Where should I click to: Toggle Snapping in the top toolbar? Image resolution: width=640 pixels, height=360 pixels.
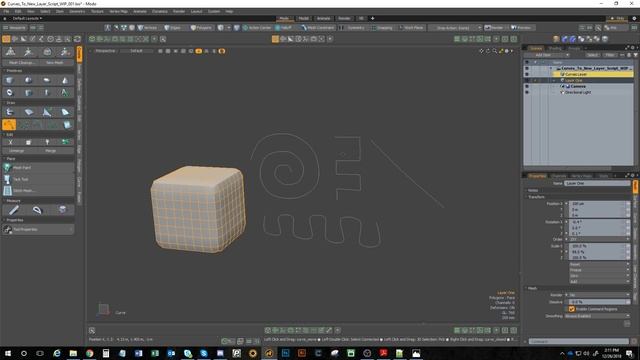coord(382,28)
